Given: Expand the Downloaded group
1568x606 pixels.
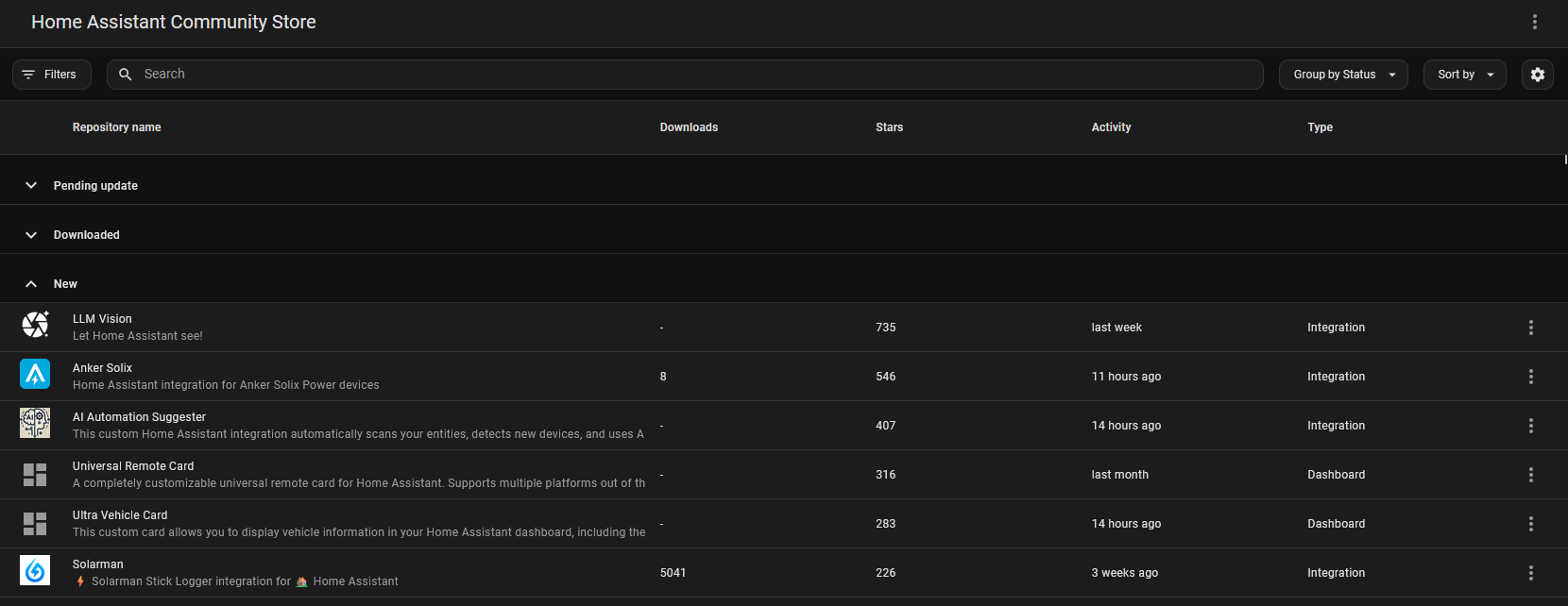Looking at the screenshot, I should coord(31,235).
